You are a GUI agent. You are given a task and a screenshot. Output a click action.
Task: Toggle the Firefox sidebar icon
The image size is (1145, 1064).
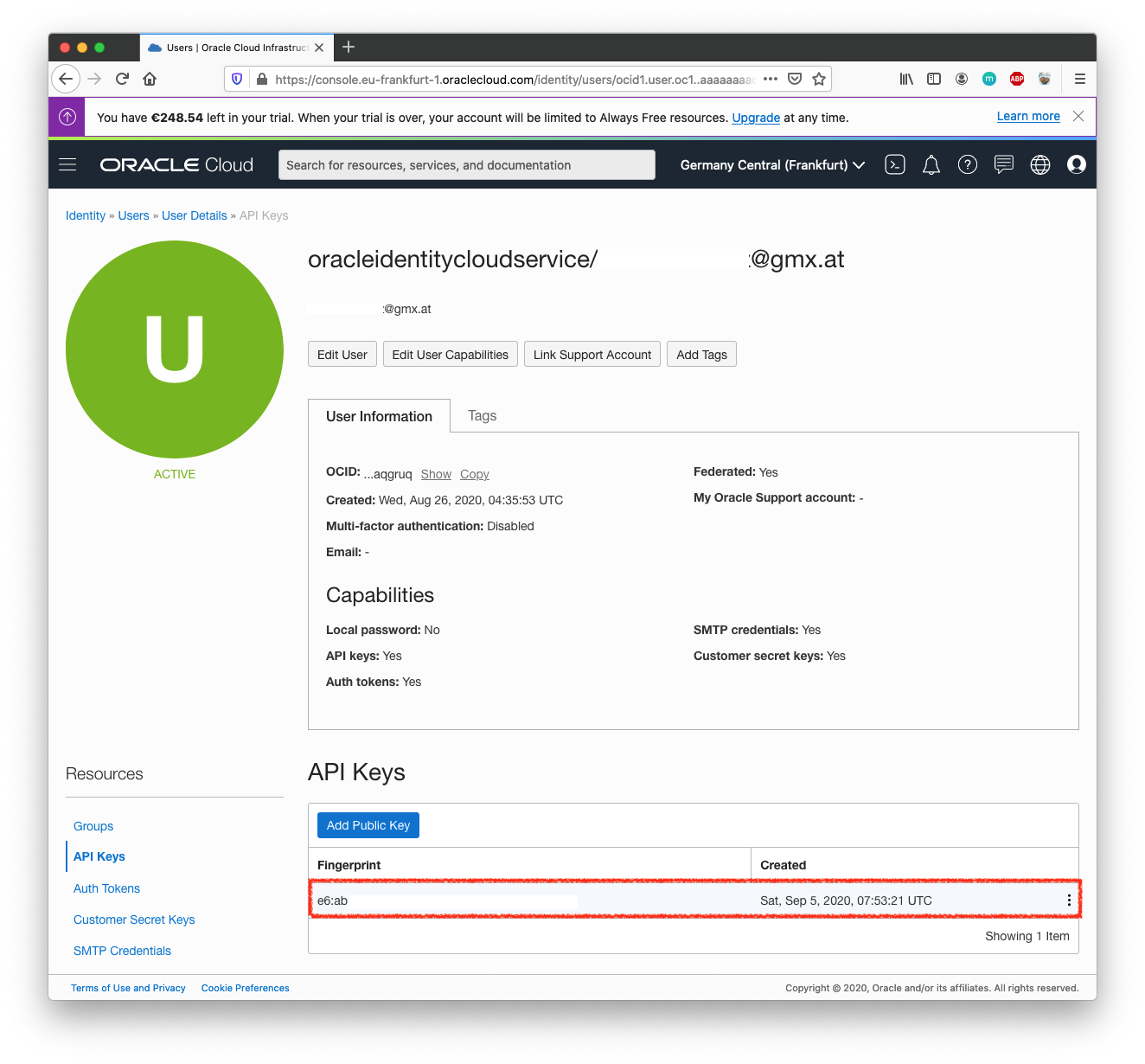pos(934,79)
